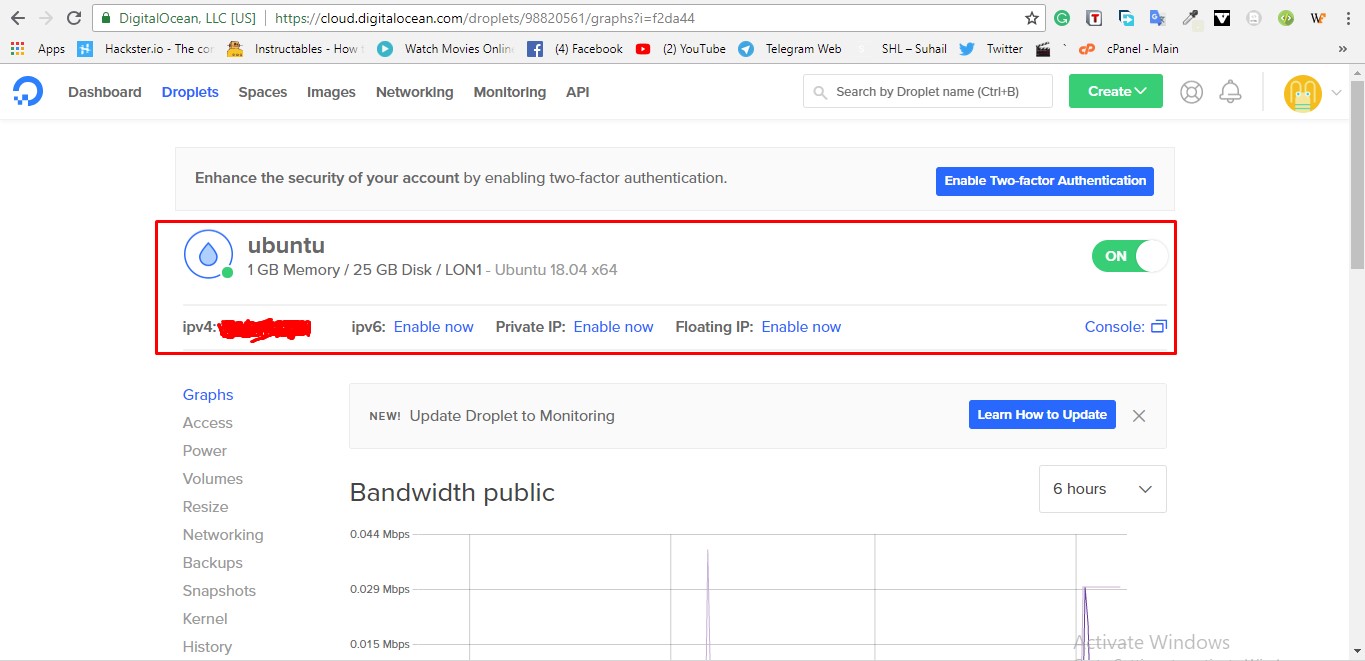Open Networking in top navigation bar
Viewport: 1365px width, 661px height.
(x=415, y=92)
